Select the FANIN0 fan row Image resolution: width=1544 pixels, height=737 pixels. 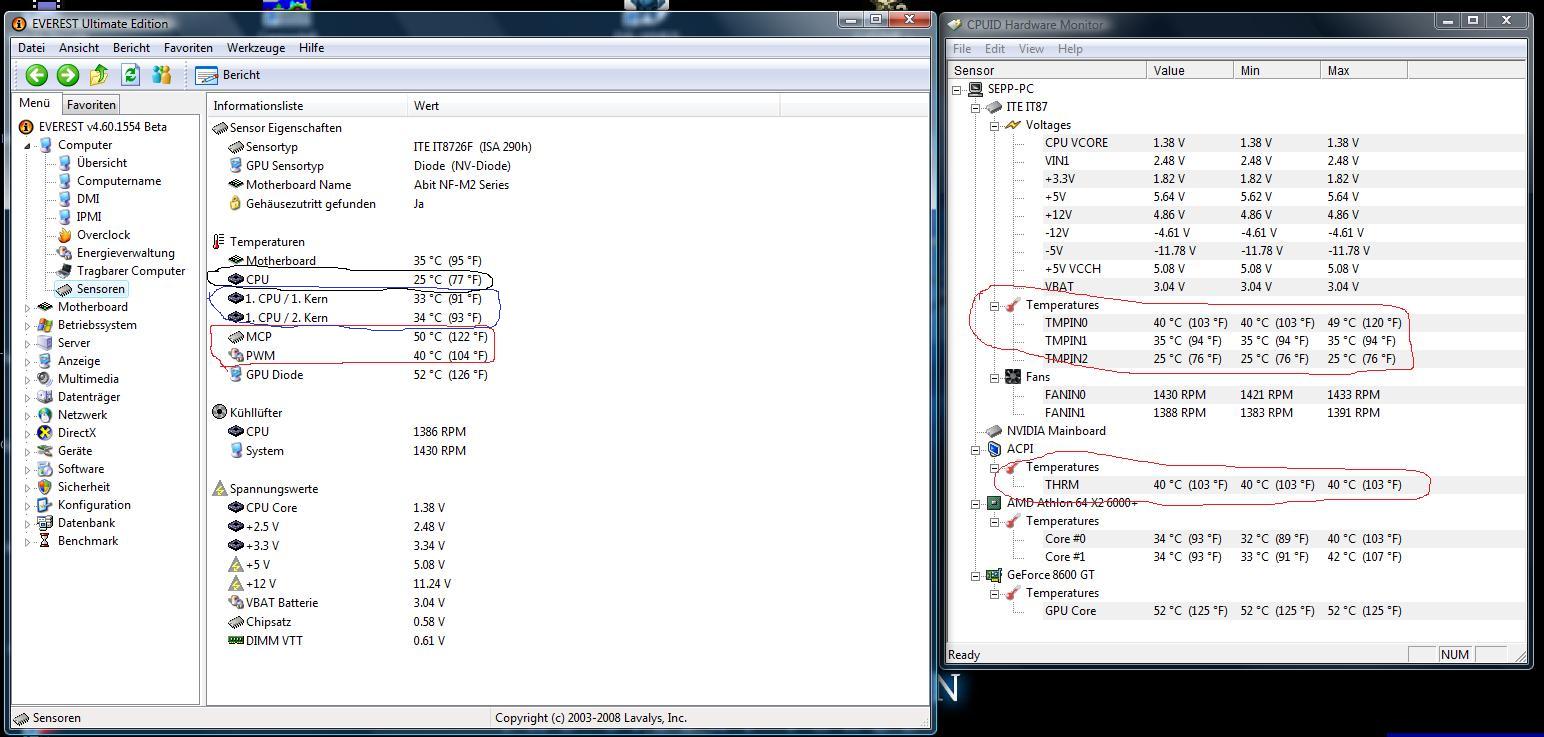[1283, 395]
